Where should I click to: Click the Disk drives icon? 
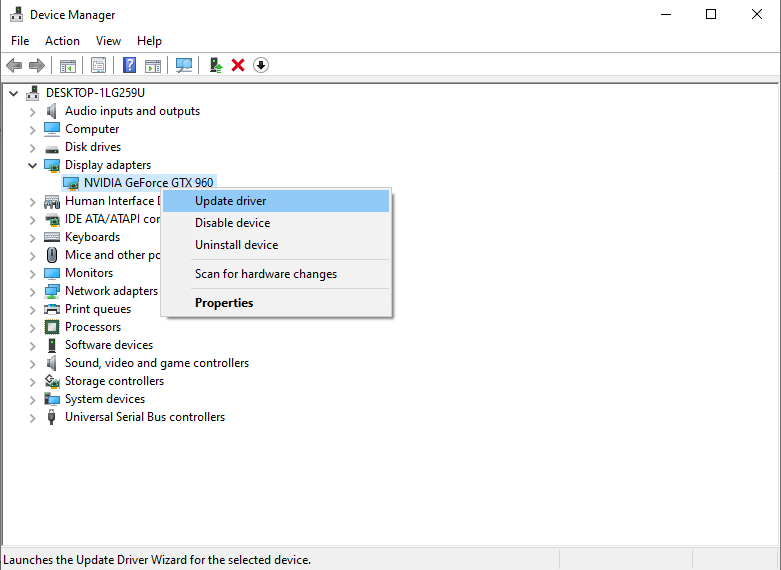[x=52, y=148]
